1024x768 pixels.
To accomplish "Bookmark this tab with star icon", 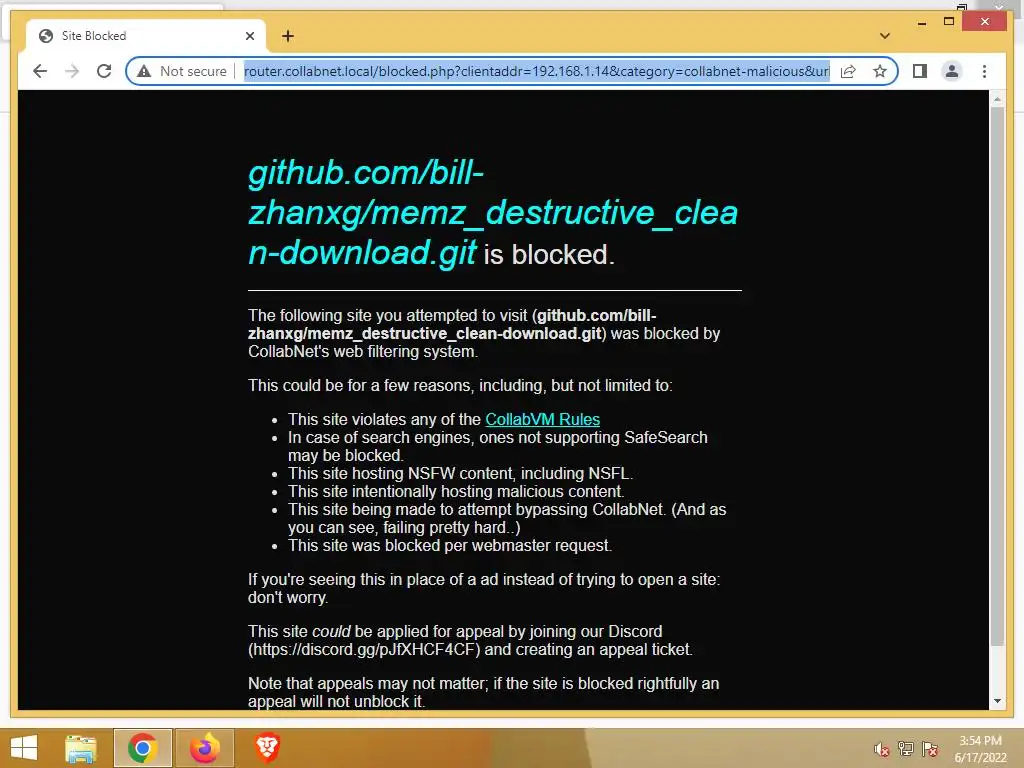I will [x=880, y=71].
